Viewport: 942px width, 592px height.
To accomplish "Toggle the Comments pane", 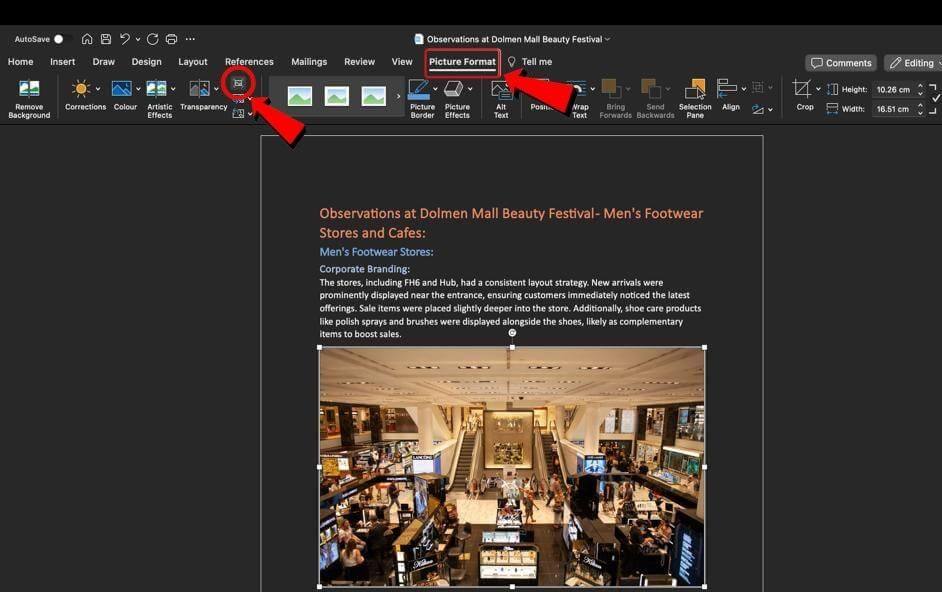I will pyautogui.click(x=840, y=62).
